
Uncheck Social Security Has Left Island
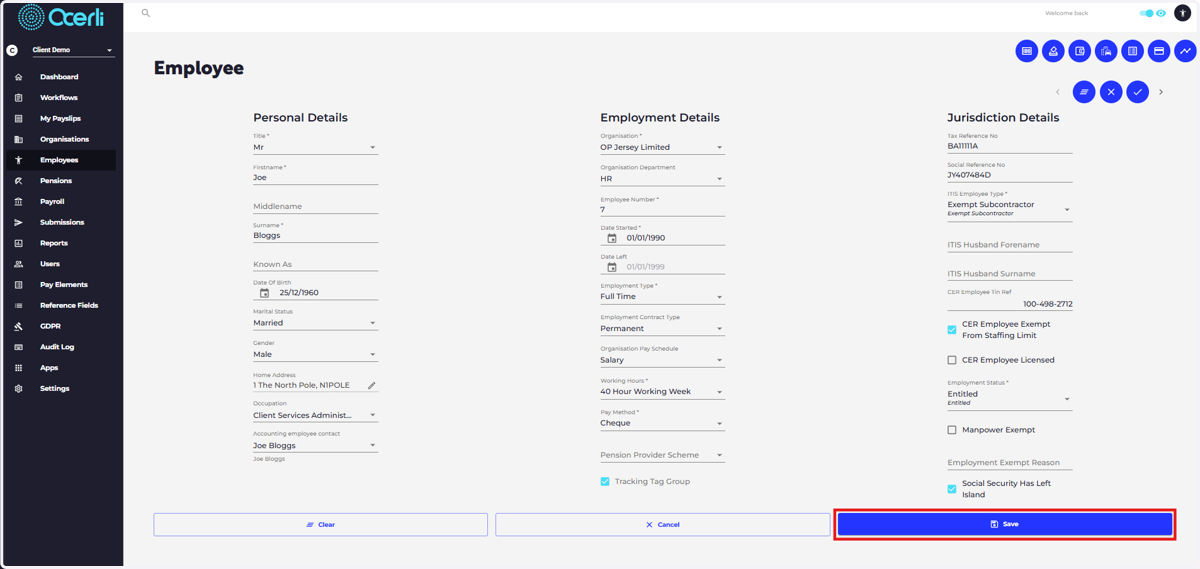pos(952,489)
